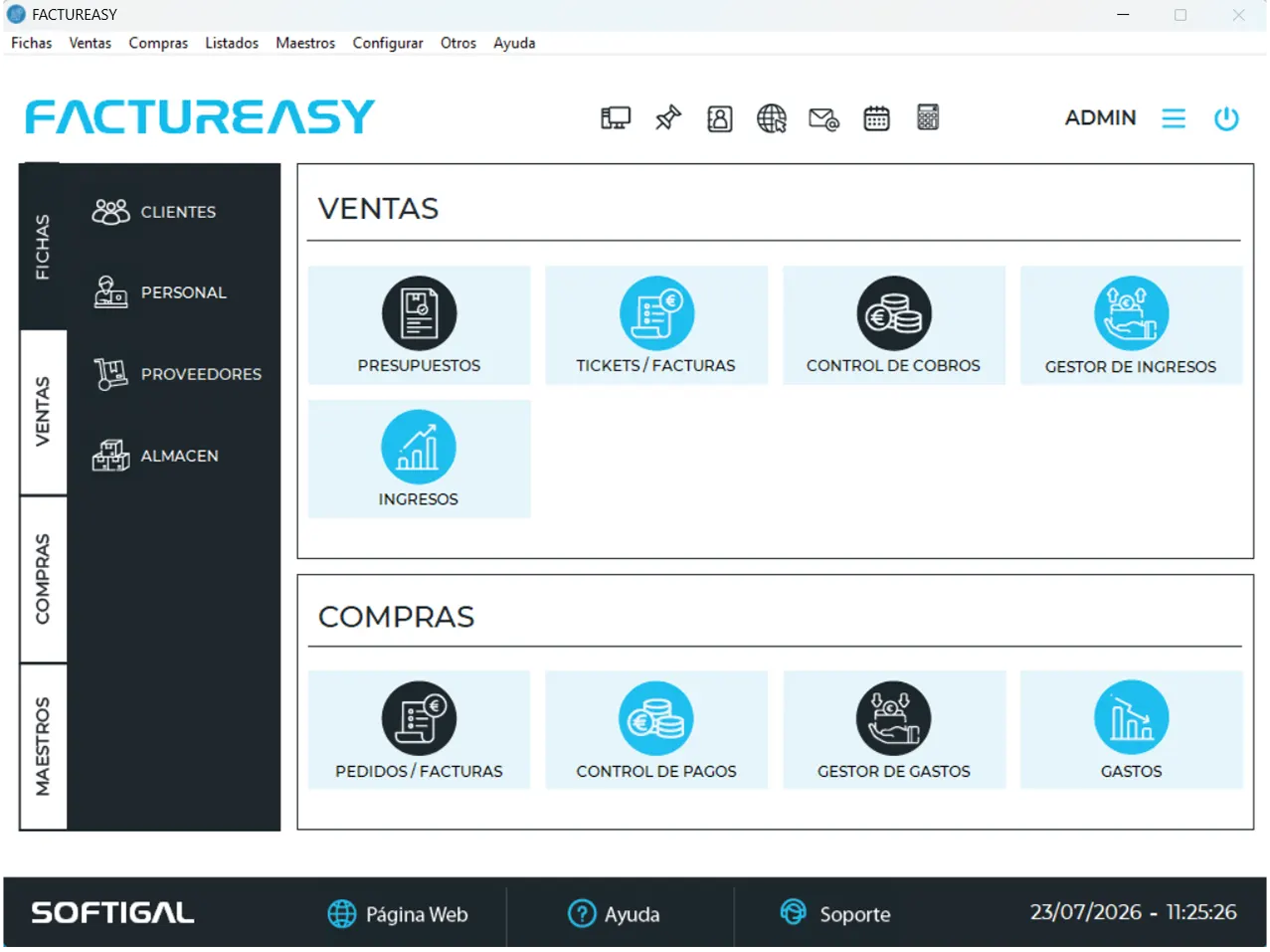
Task: Click the blue power button icon
Action: tap(1226, 118)
